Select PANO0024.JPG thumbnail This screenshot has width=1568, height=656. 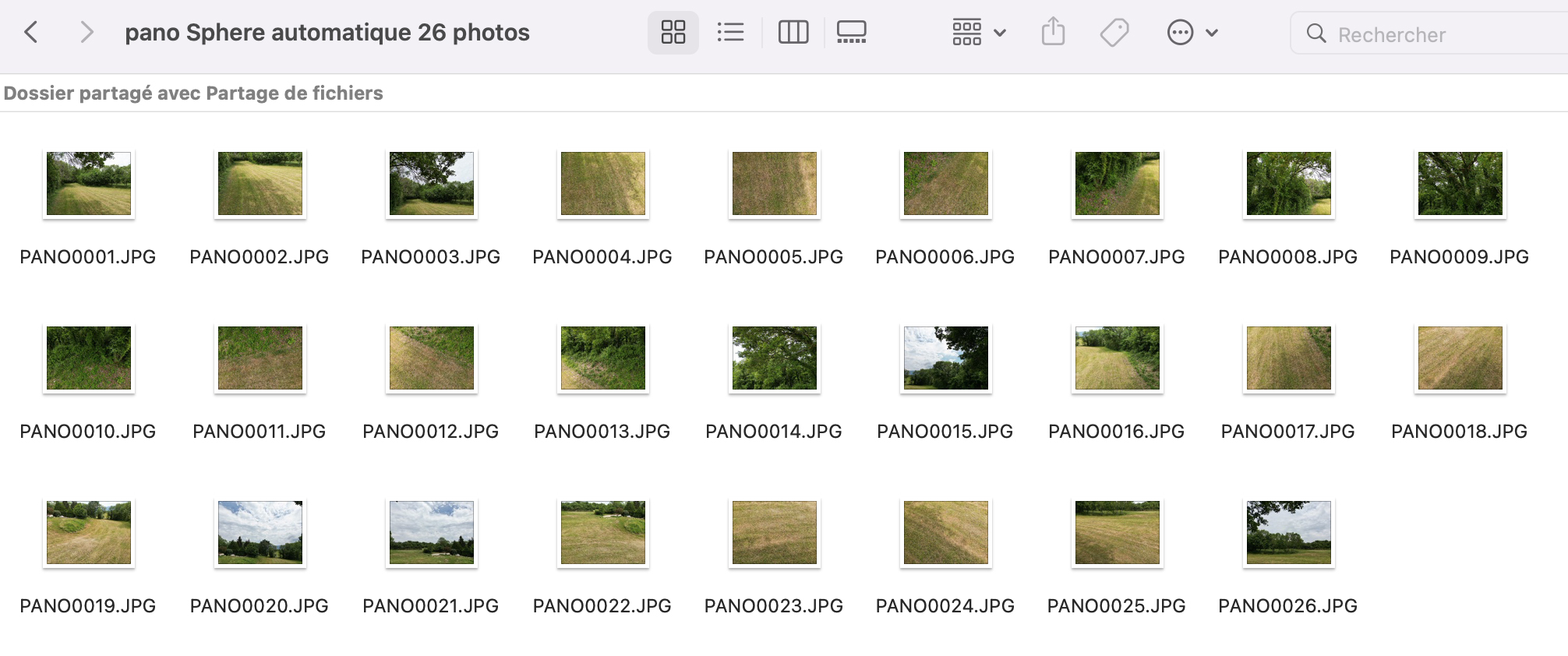pos(946,533)
